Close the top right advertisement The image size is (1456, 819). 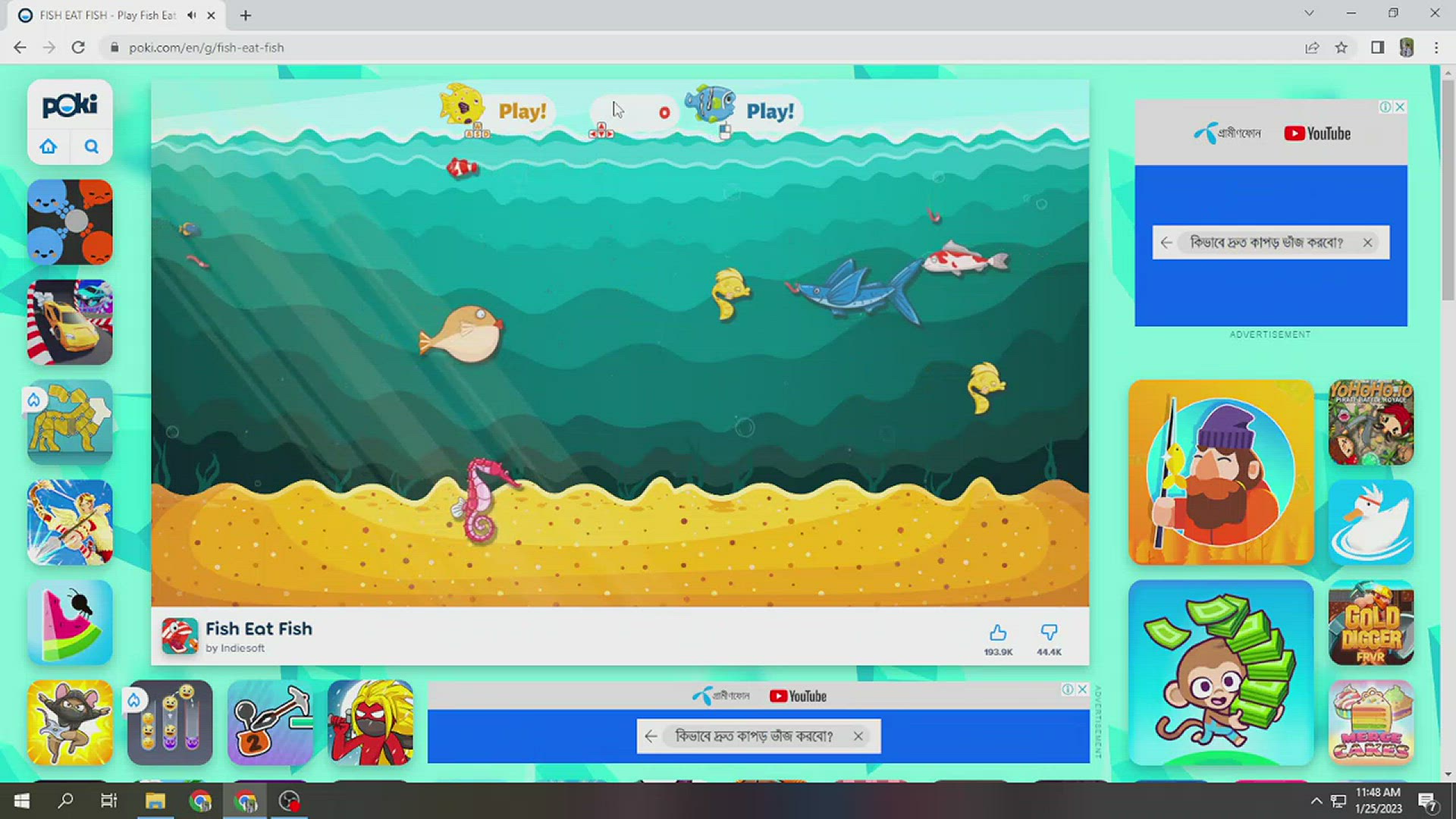click(x=1400, y=107)
